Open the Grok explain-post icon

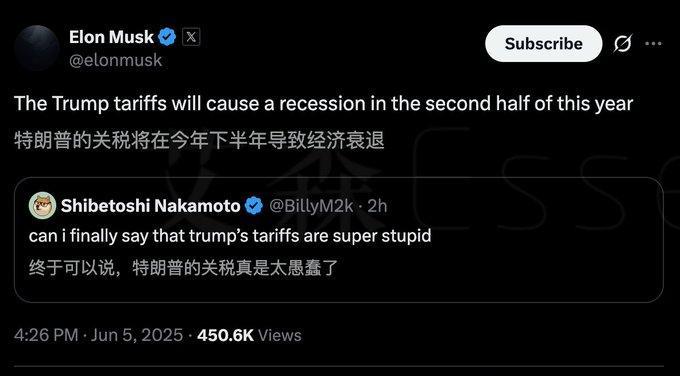622,43
